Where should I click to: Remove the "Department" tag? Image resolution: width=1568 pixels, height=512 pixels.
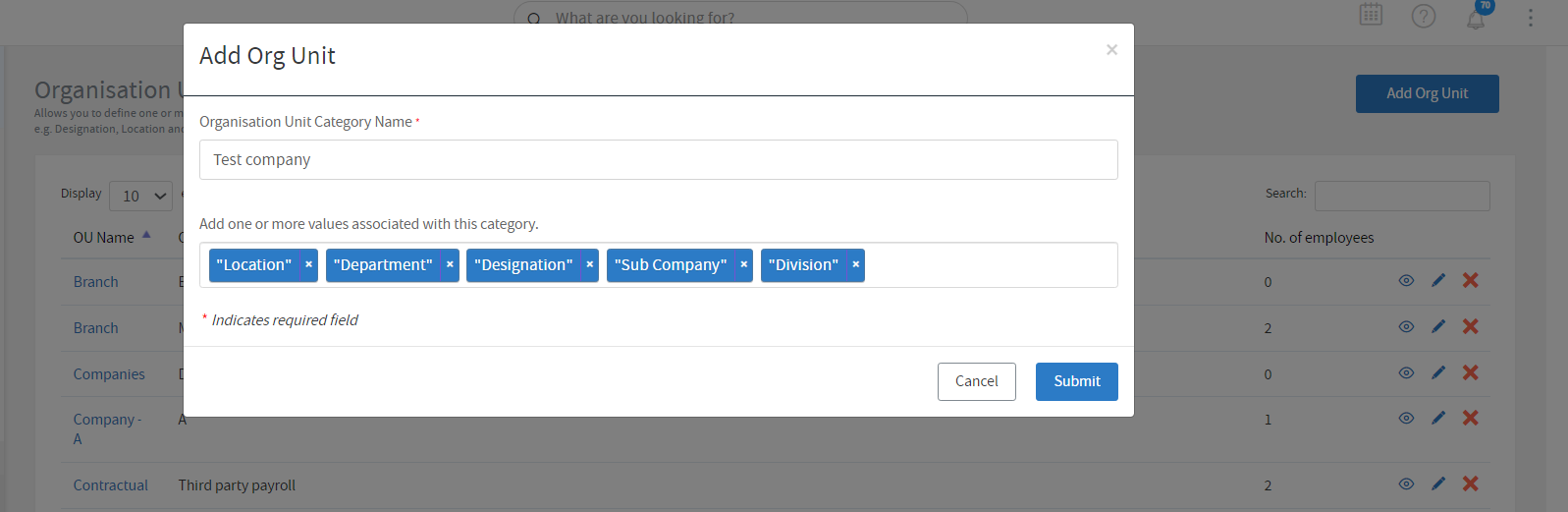(450, 265)
